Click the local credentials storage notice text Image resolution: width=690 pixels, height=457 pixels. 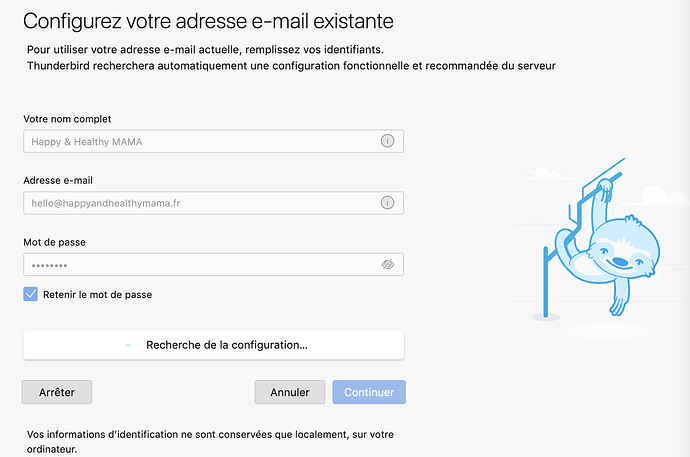pos(210,442)
